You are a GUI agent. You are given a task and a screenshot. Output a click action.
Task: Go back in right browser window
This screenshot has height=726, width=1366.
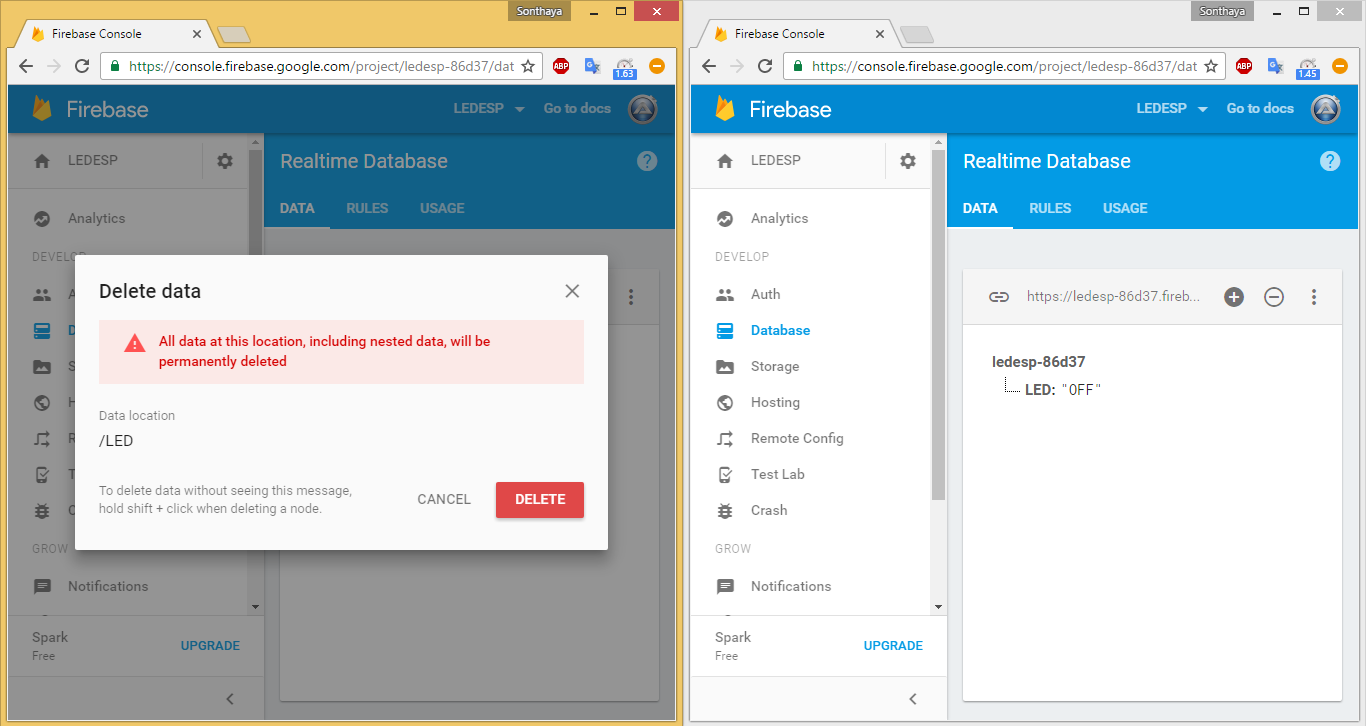[709, 66]
